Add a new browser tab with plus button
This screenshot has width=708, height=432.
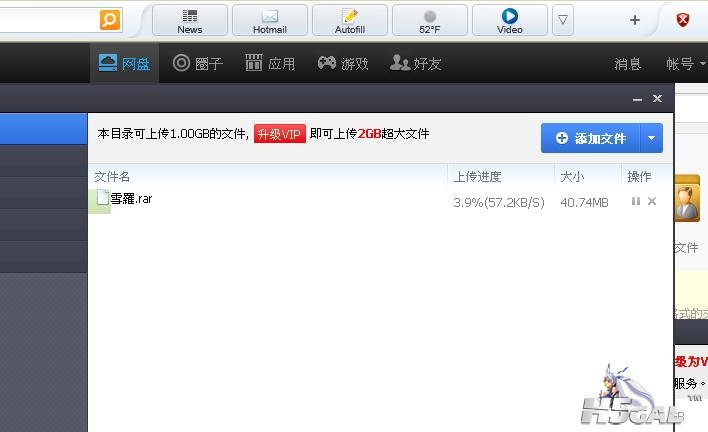634,20
